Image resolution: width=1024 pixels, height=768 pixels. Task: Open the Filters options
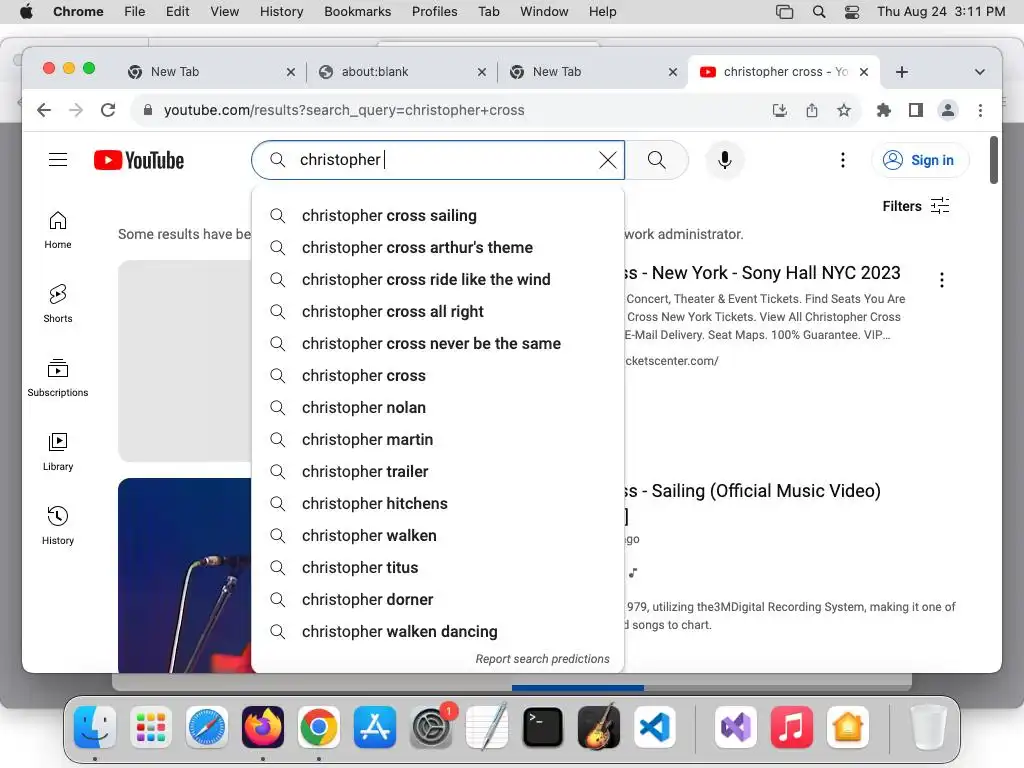(916, 206)
